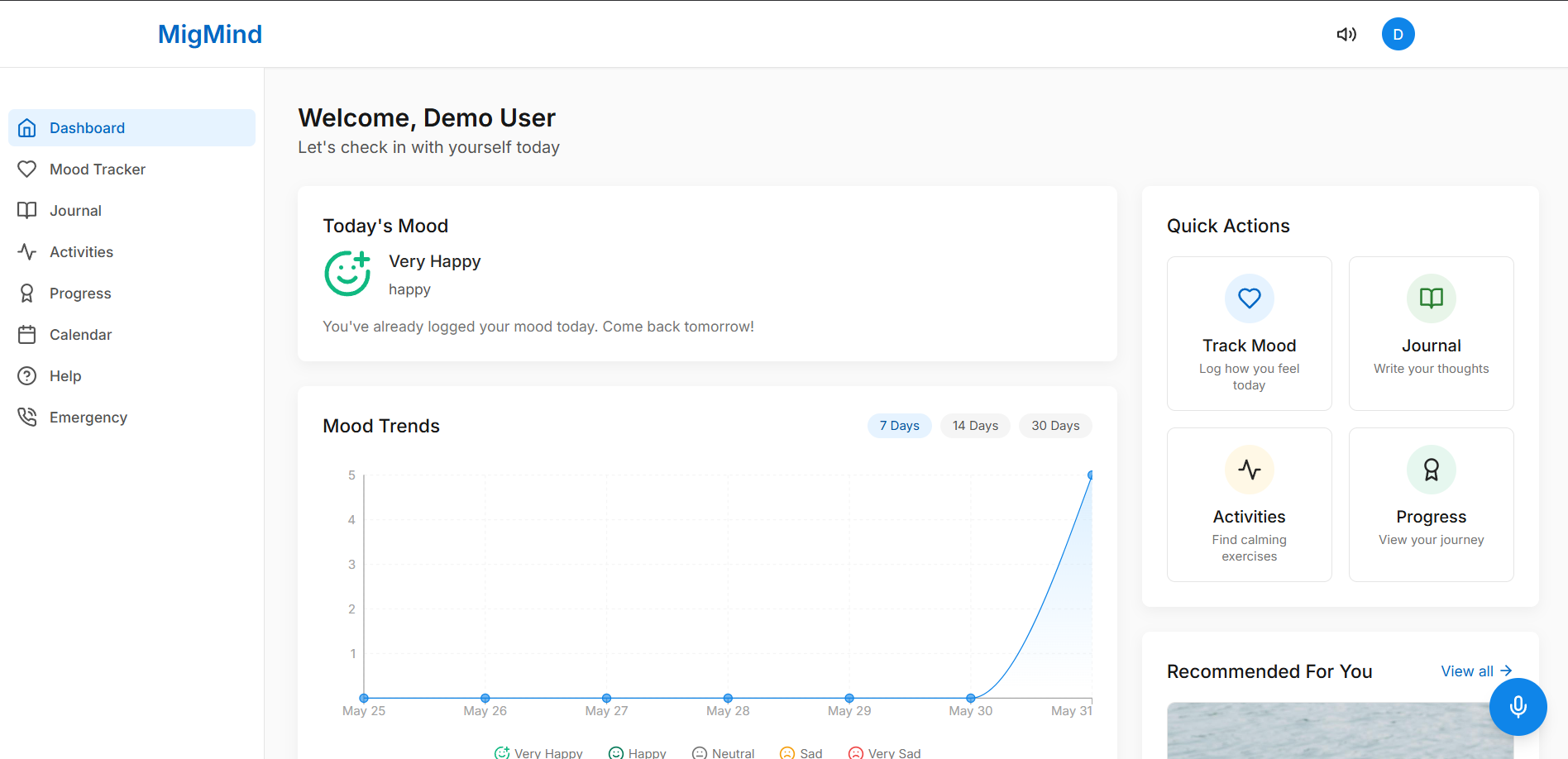Click Write your thoughts journal card text

click(1432, 369)
